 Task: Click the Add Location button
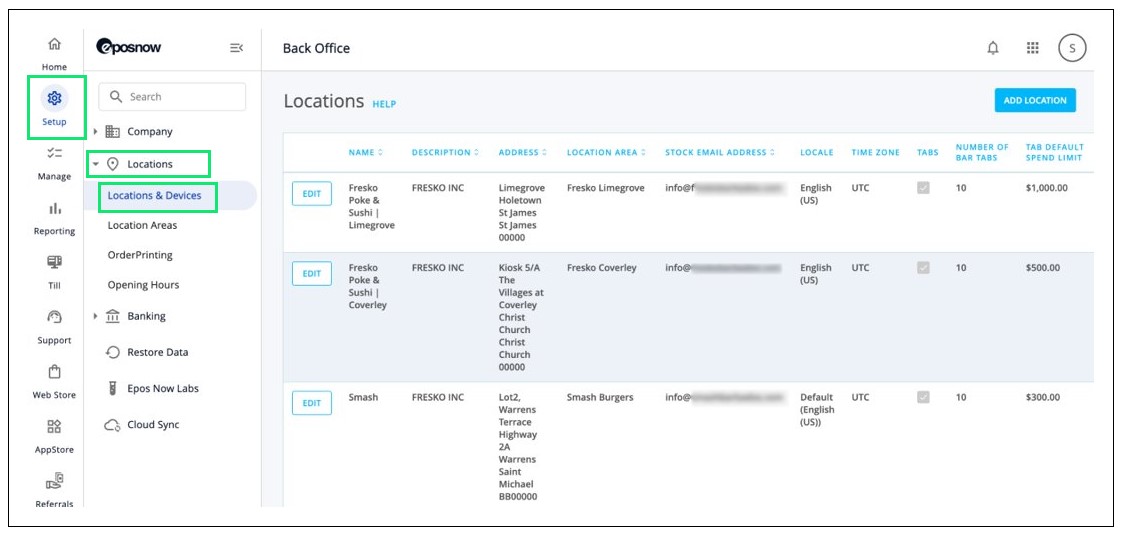point(1035,100)
